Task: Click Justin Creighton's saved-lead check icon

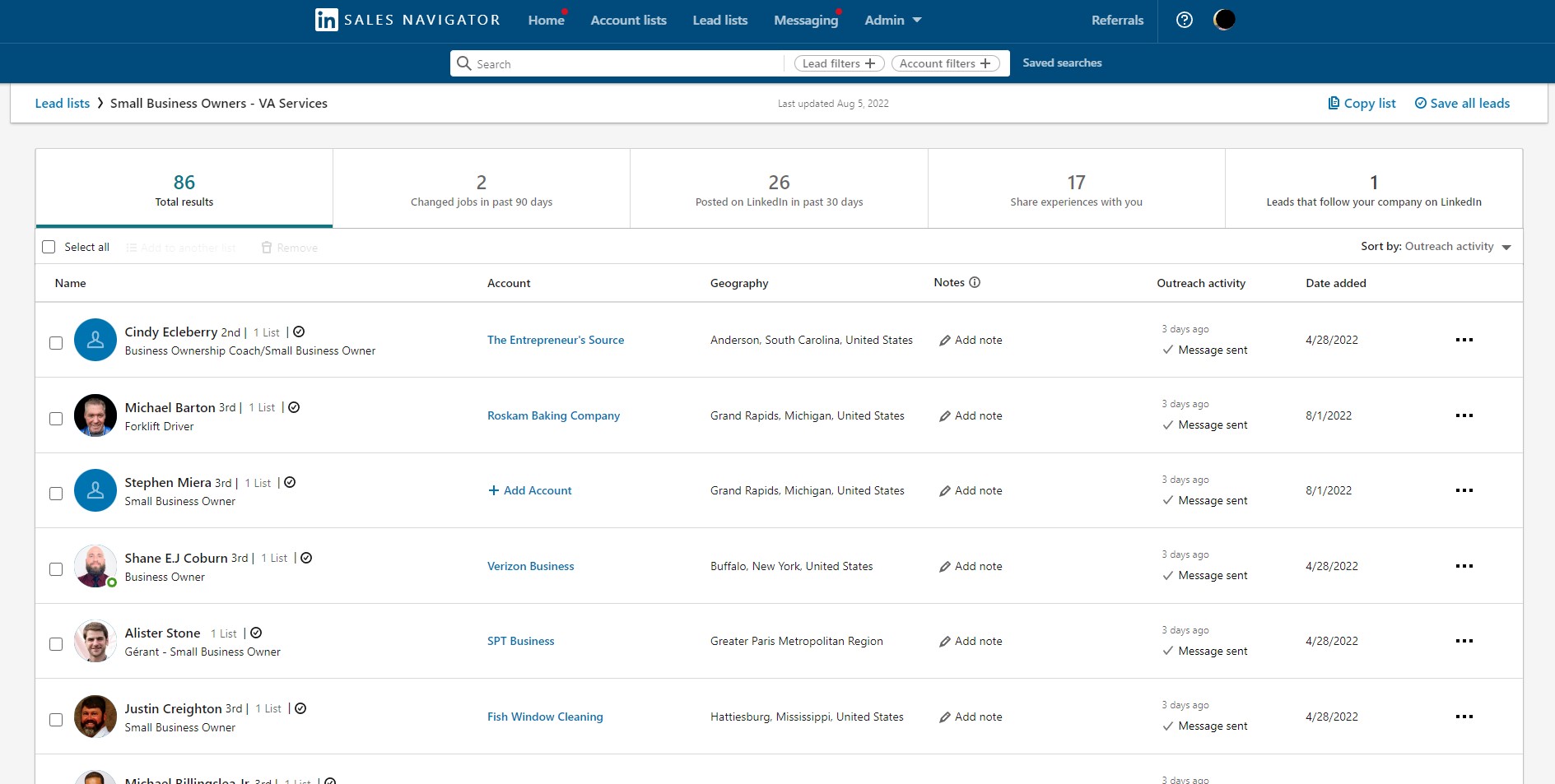Action: tap(300, 708)
